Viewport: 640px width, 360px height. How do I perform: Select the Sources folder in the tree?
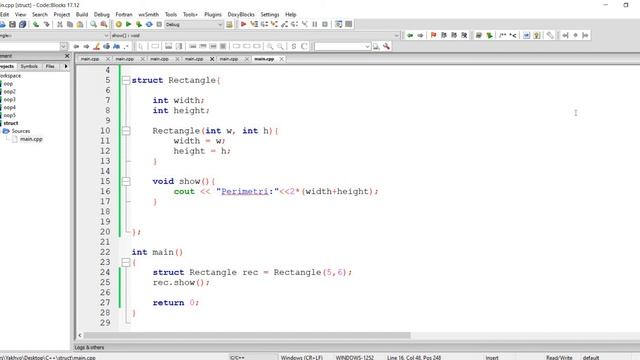pos(20,131)
